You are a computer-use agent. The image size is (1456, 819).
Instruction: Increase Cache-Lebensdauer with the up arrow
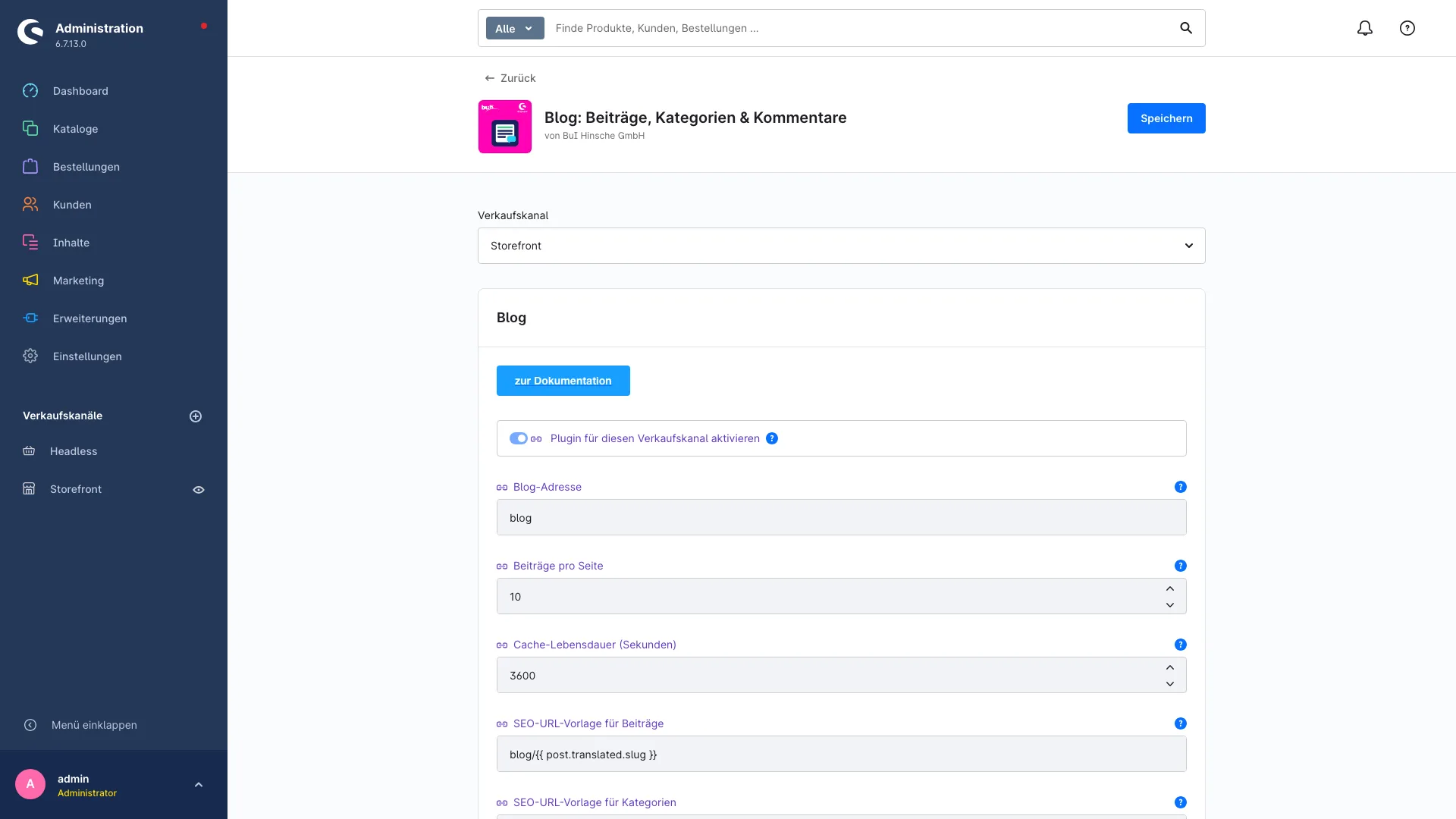[x=1170, y=667]
